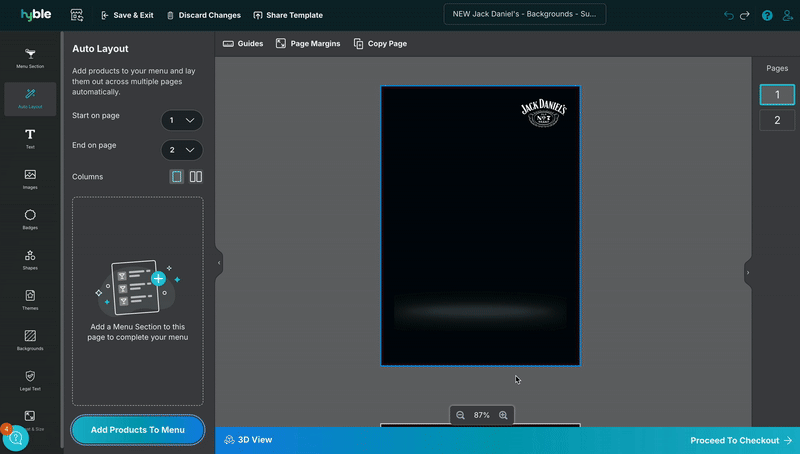
Task: Click Copy Page
Action: [x=380, y=43]
